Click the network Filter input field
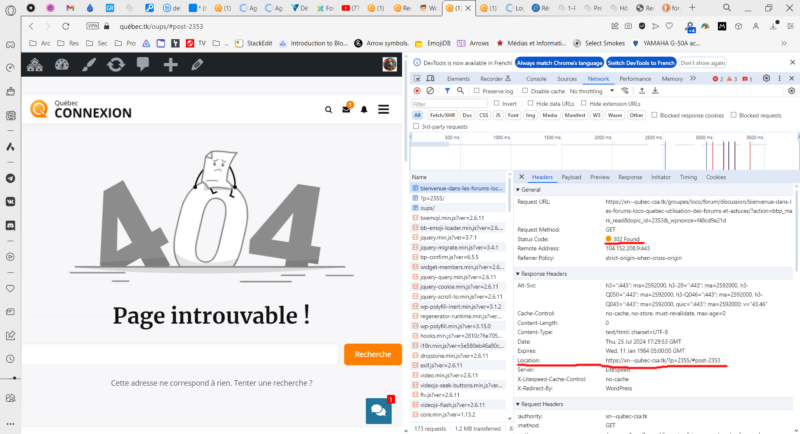The width and height of the screenshot is (800, 434). pos(450,103)
